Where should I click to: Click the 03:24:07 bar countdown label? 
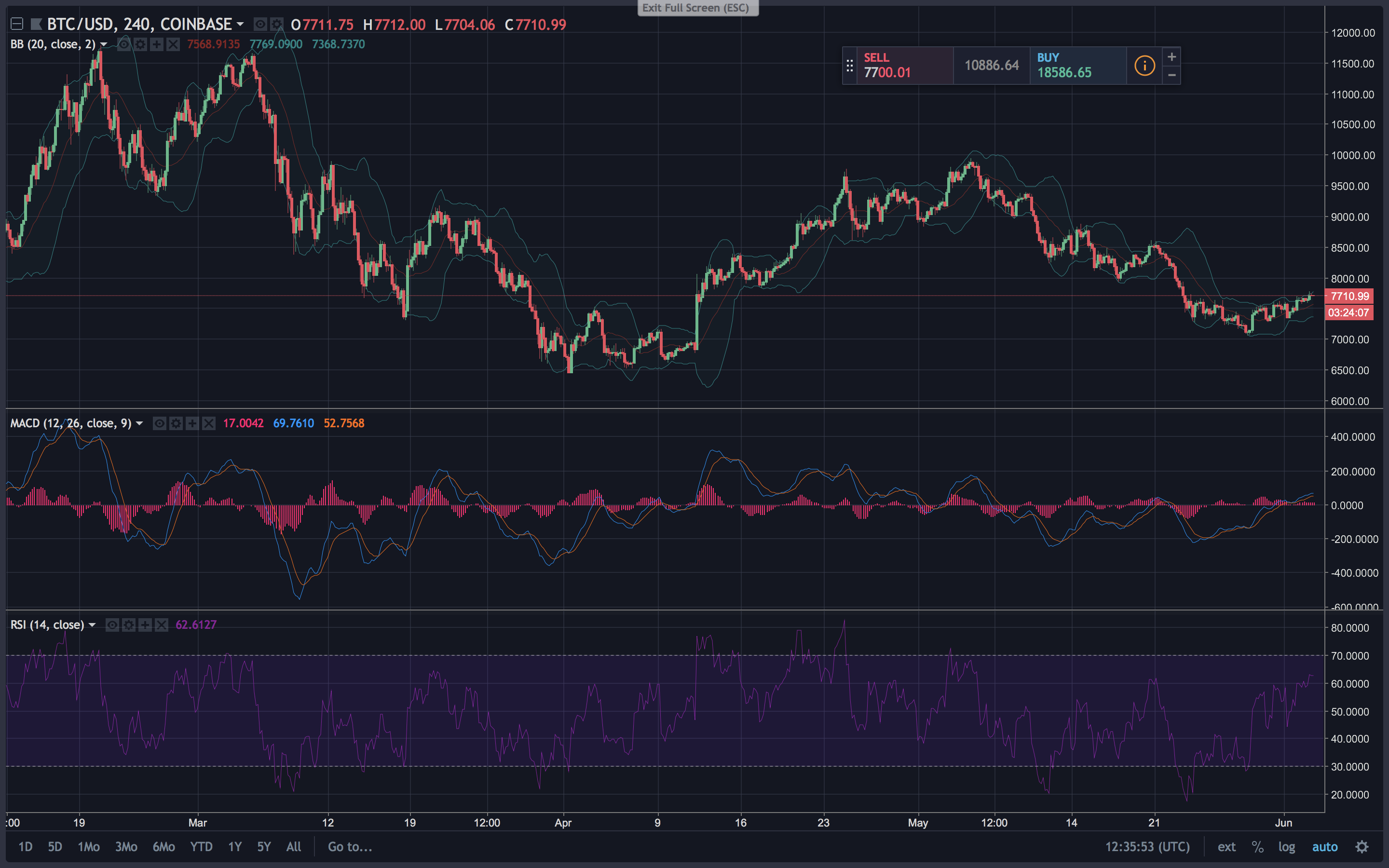1349,313
